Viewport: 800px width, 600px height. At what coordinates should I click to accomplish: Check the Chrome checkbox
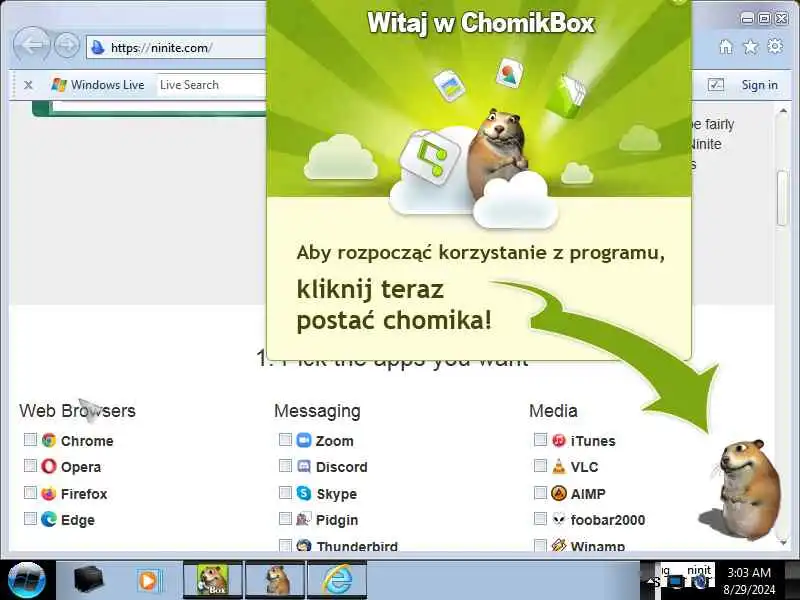coord(30,439)
